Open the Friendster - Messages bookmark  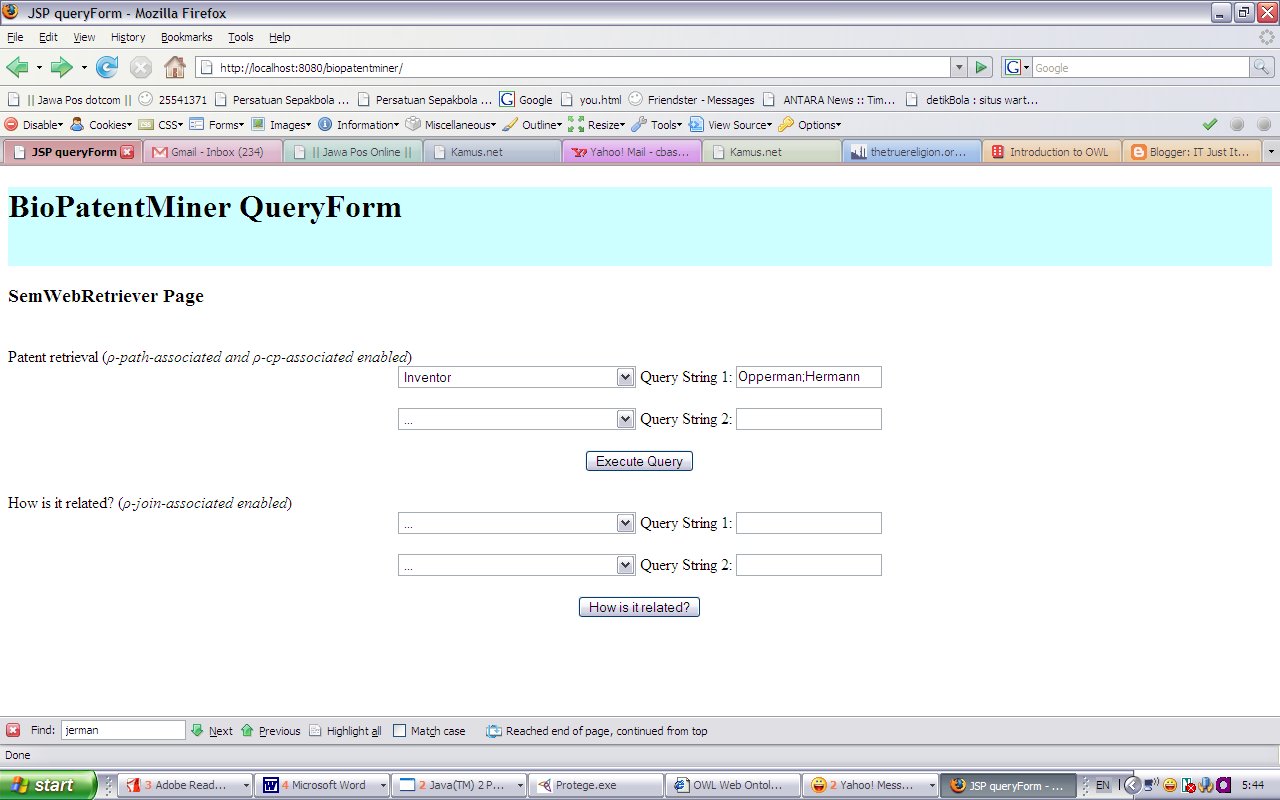click(691, 100)
